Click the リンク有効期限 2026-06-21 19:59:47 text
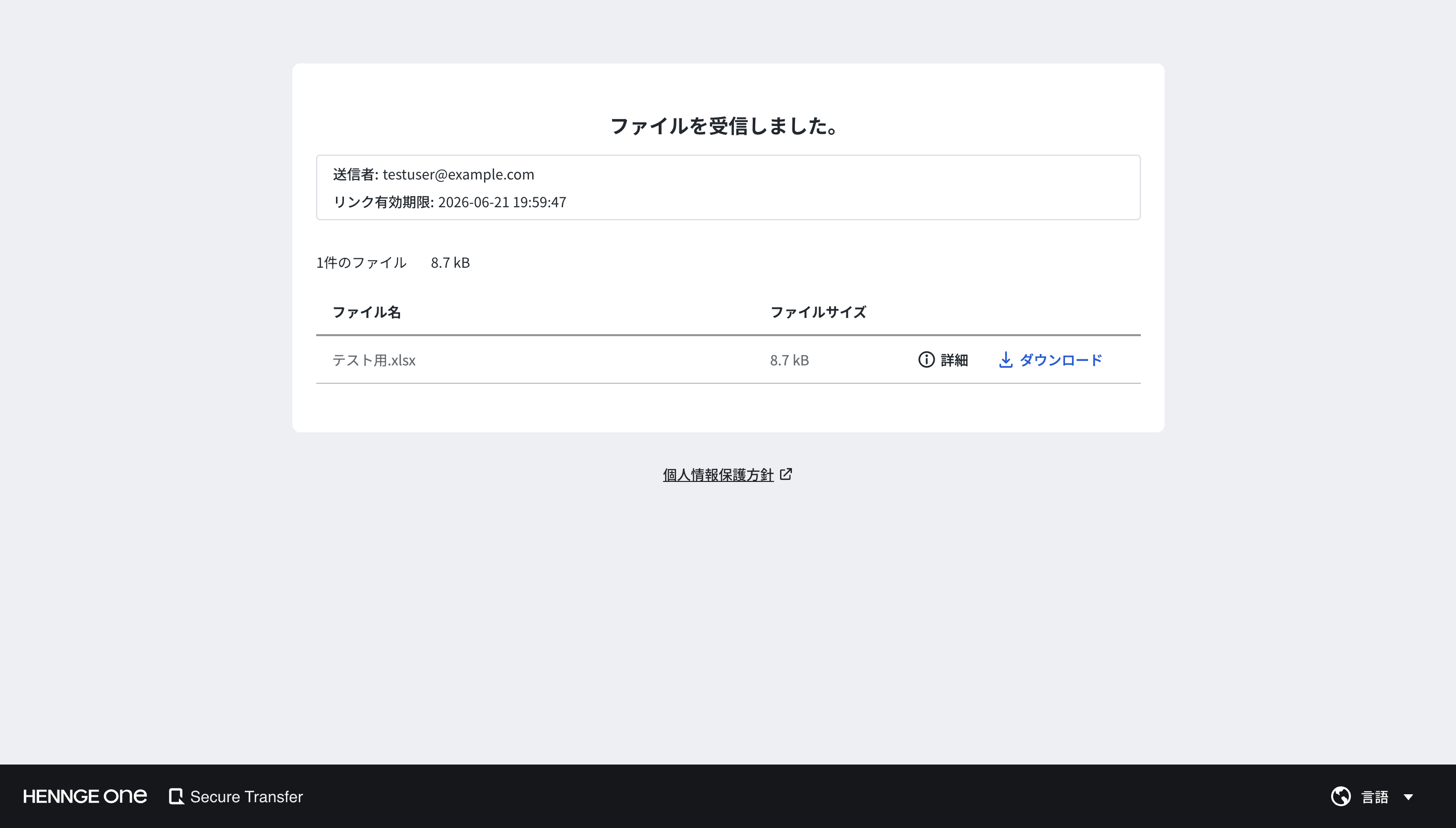This screenshot has height=828, width=1456. point(449,202)
